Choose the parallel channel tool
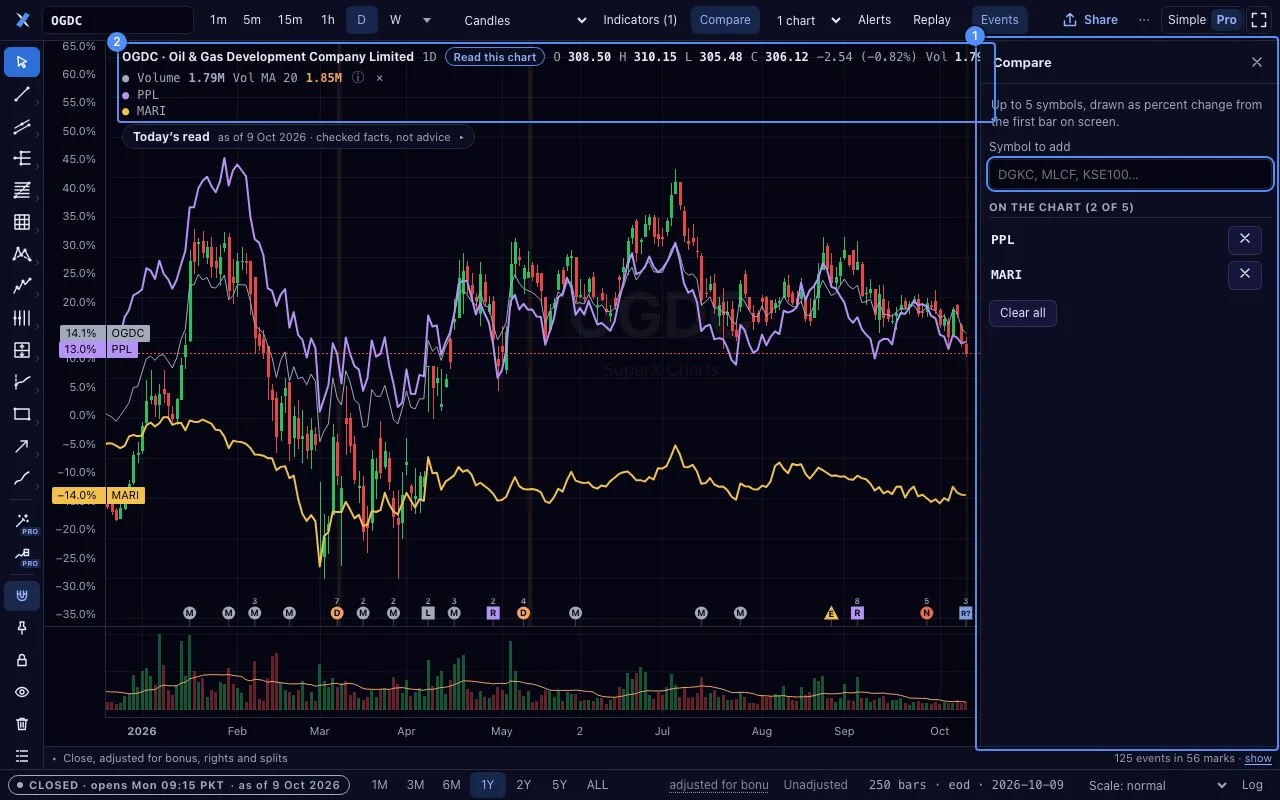Image resolution: width=1280 pixels, height=800 pixels. point(22,126)
